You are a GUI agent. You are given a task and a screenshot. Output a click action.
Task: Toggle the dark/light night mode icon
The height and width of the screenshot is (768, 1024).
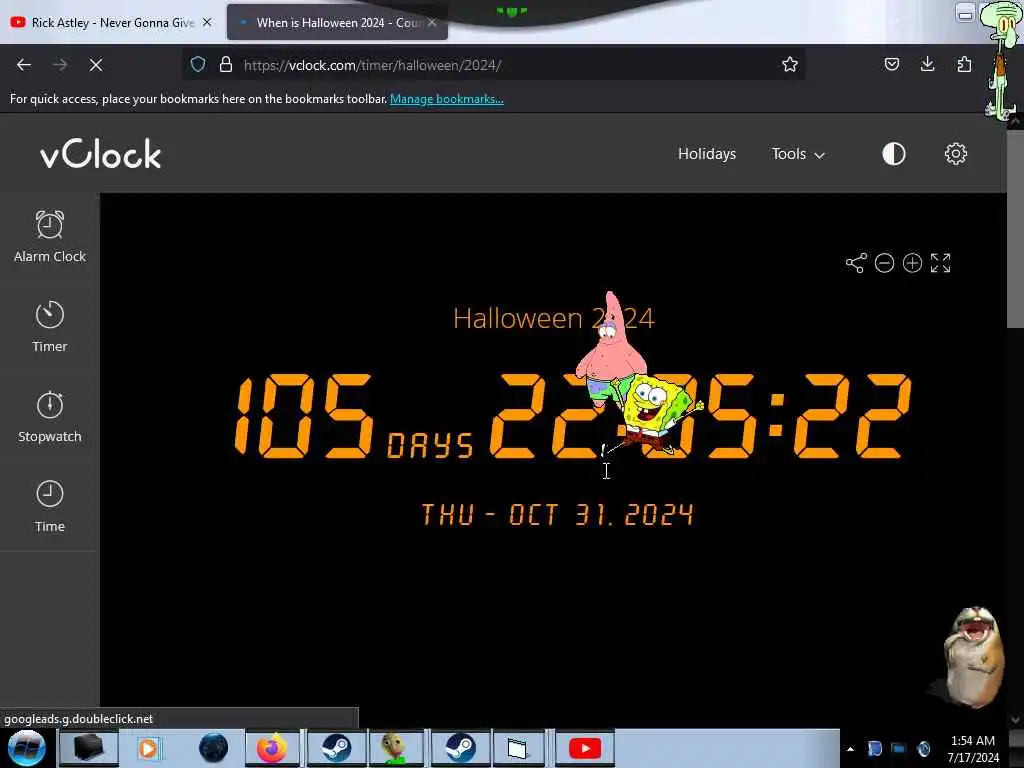[x=893, y=154]
